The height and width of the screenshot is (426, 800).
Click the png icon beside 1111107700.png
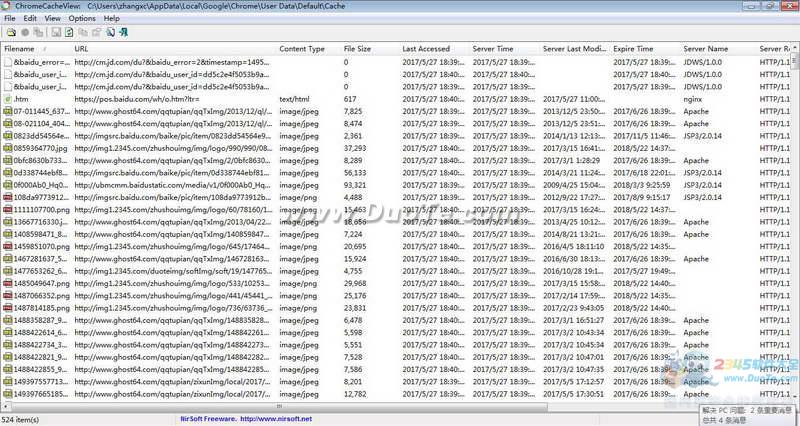tap(8, 209)
